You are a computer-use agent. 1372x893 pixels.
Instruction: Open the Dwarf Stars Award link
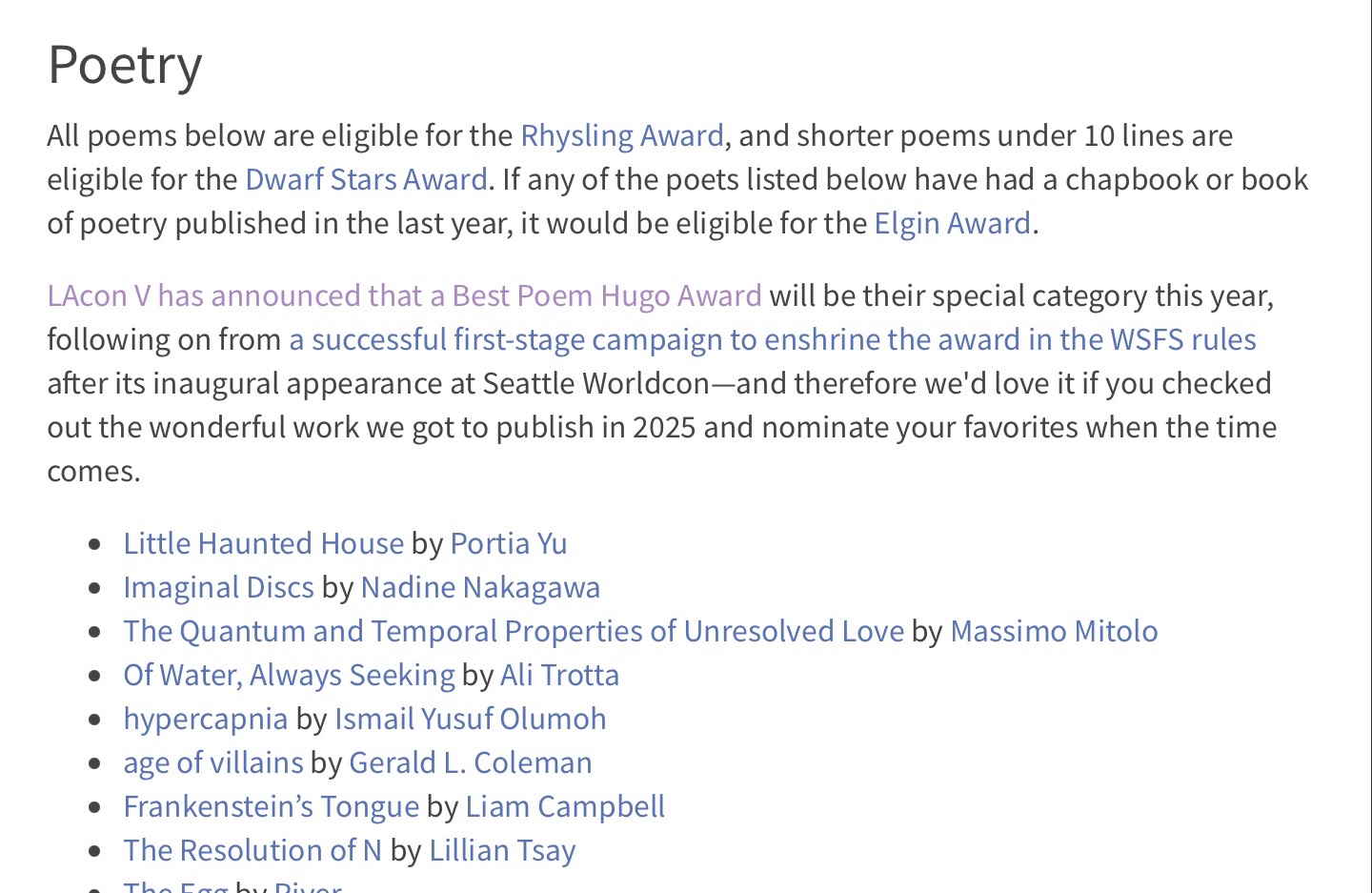[x=366, y=180]
